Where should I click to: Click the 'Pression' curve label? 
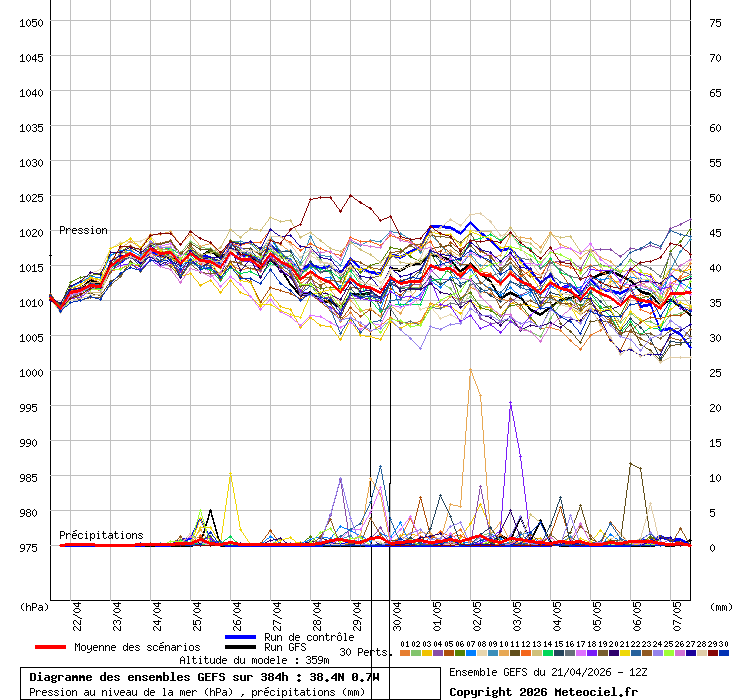point(83,230)
